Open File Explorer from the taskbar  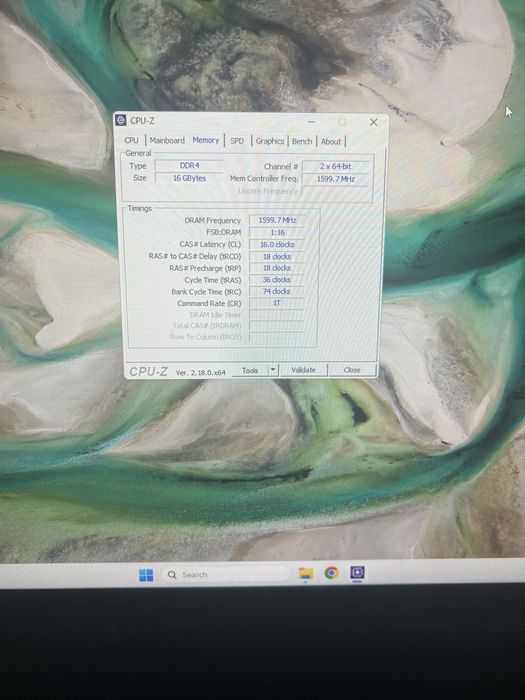point(306,574)
